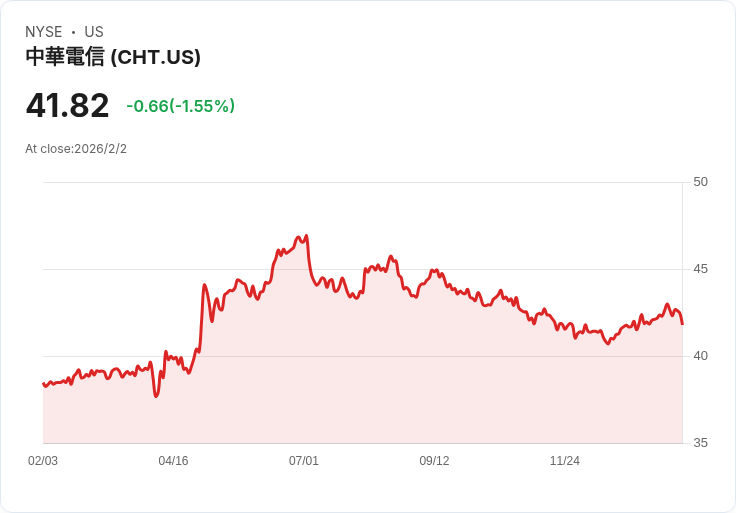This screenshot has width=736, height=513.
Task: Click the rightmost end of the price line
Action: point(682,323)
